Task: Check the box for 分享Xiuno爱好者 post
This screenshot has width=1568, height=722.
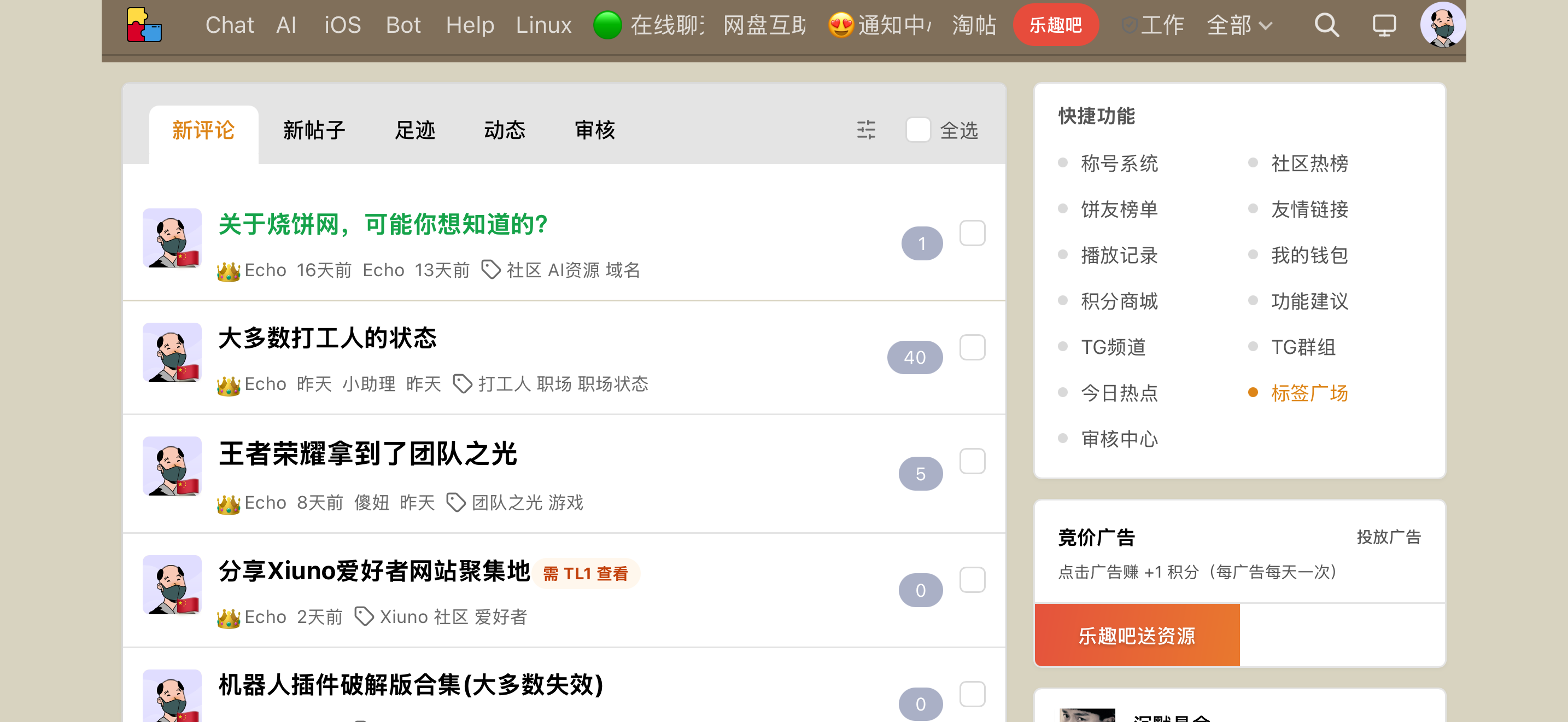Action: [972, 580]
